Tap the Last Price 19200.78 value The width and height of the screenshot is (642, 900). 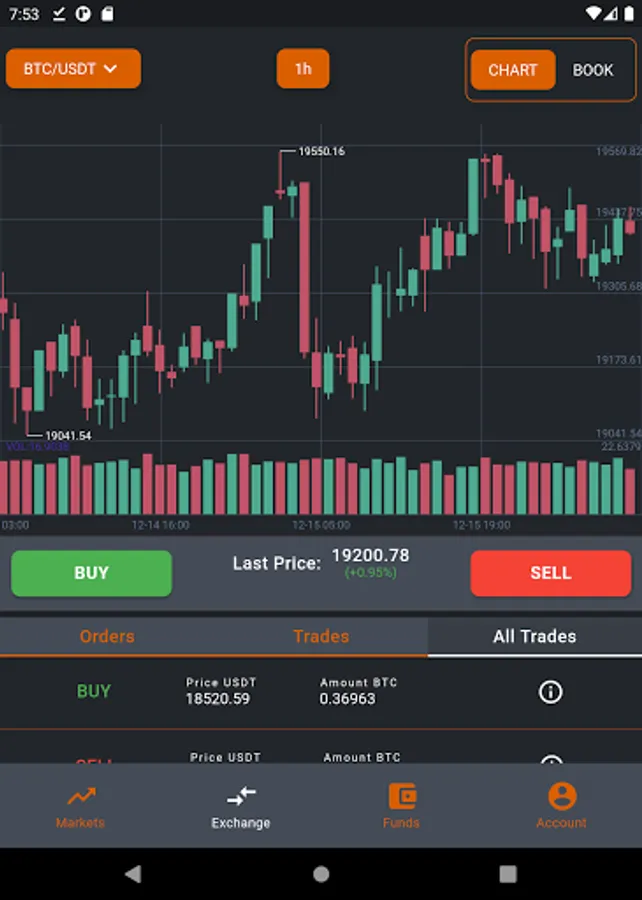tap(370, 556)
